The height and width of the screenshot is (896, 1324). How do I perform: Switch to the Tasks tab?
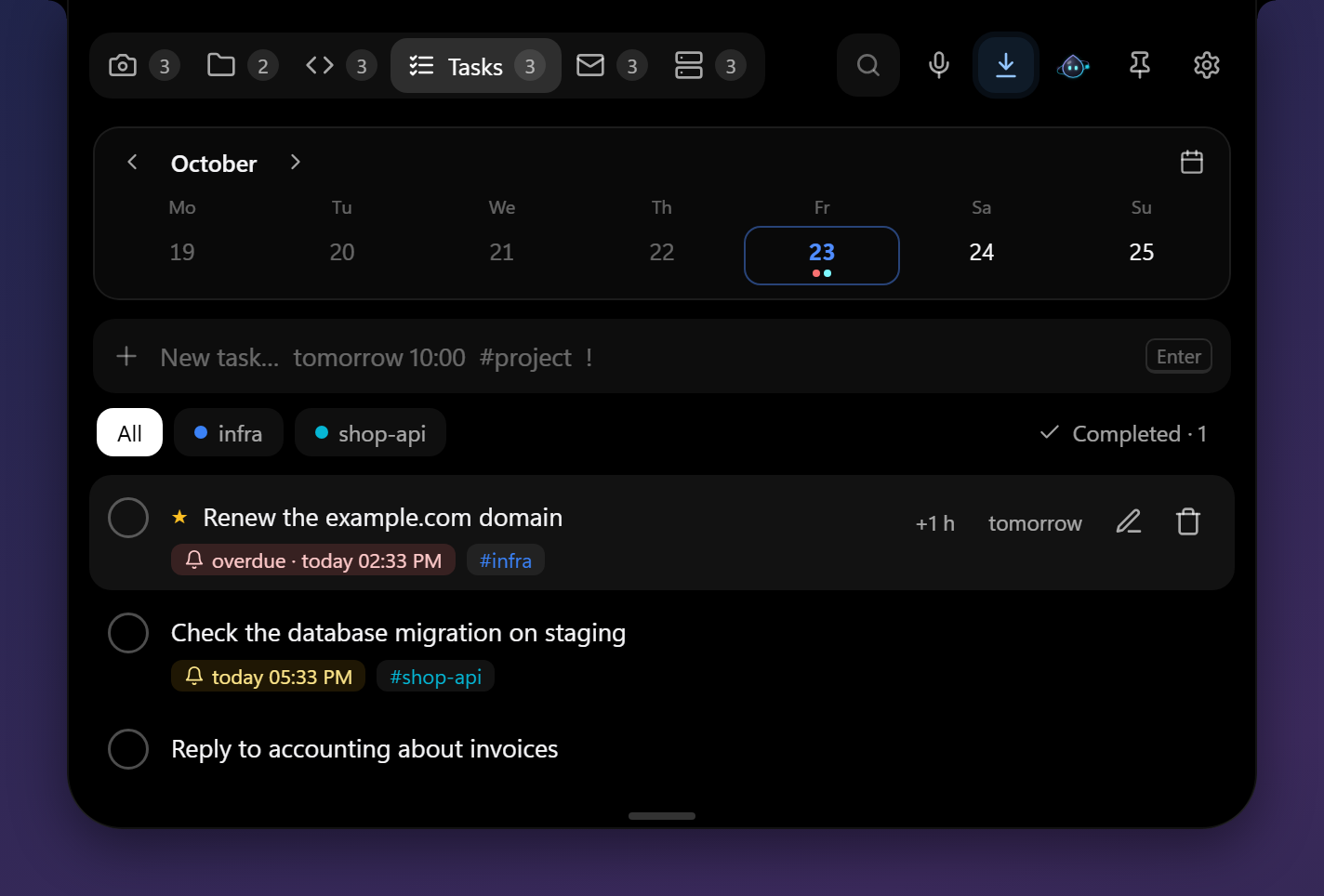(476, 66)
